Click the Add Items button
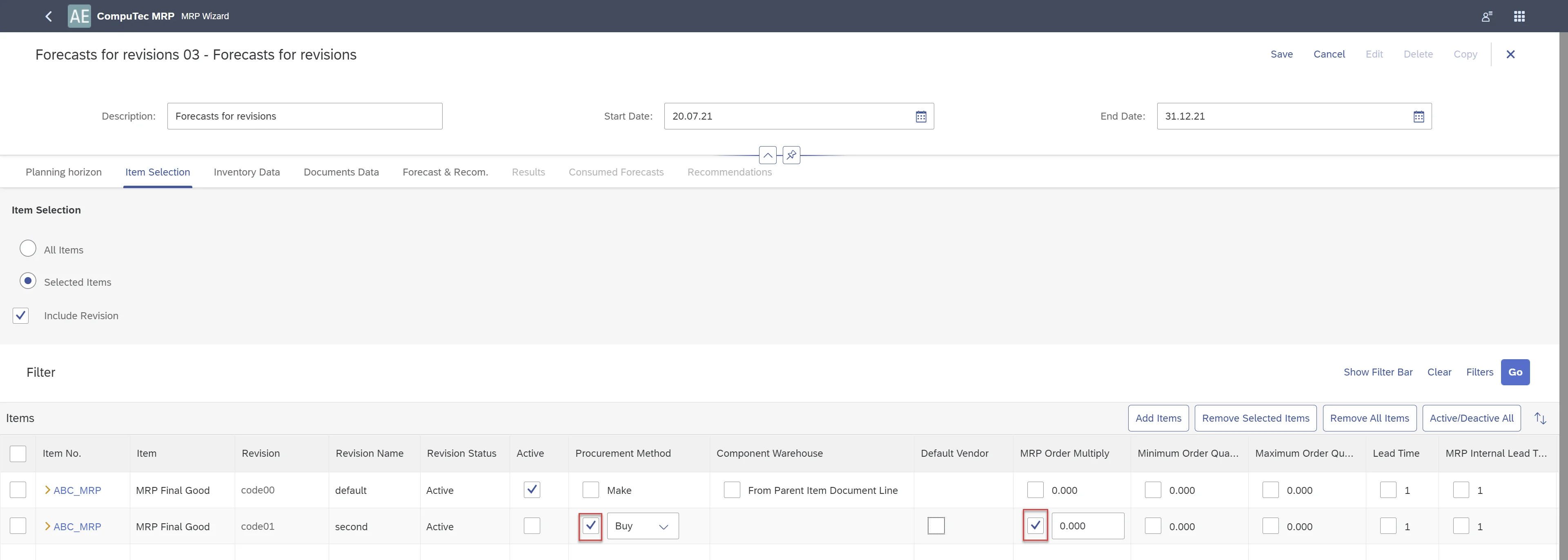This screenshot has width=1568, height=560. coord(1158,419)
